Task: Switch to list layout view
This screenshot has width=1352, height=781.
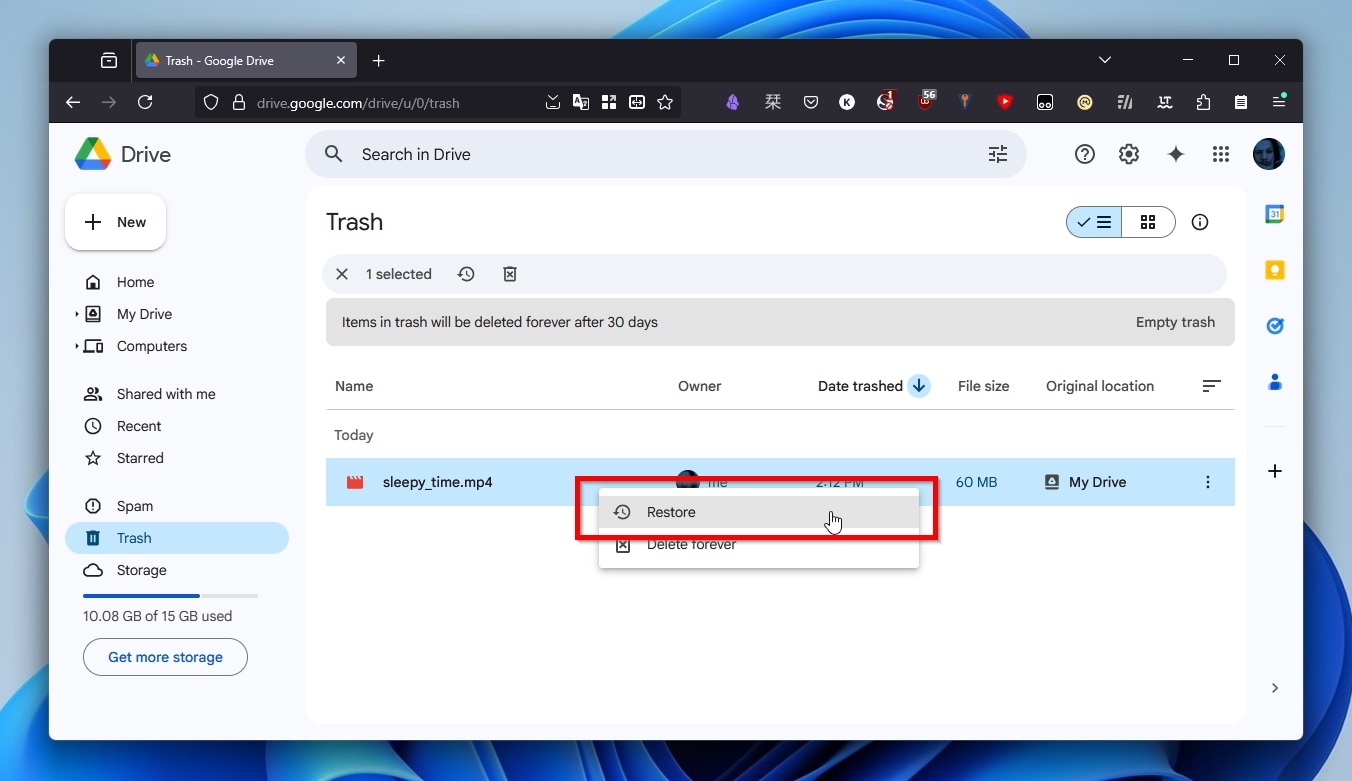Action: click(1094, 222)
